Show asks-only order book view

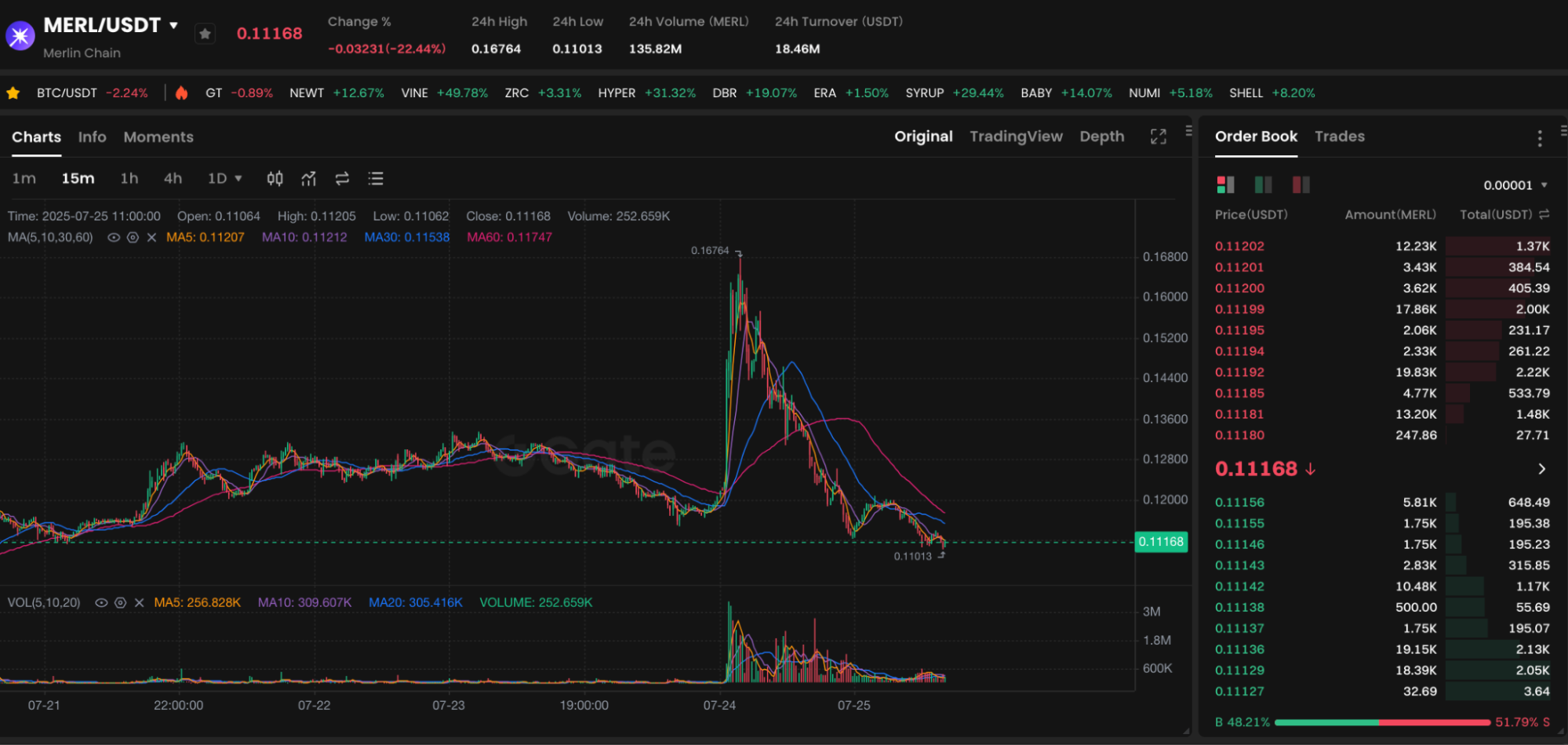(x=1301, y=185)
